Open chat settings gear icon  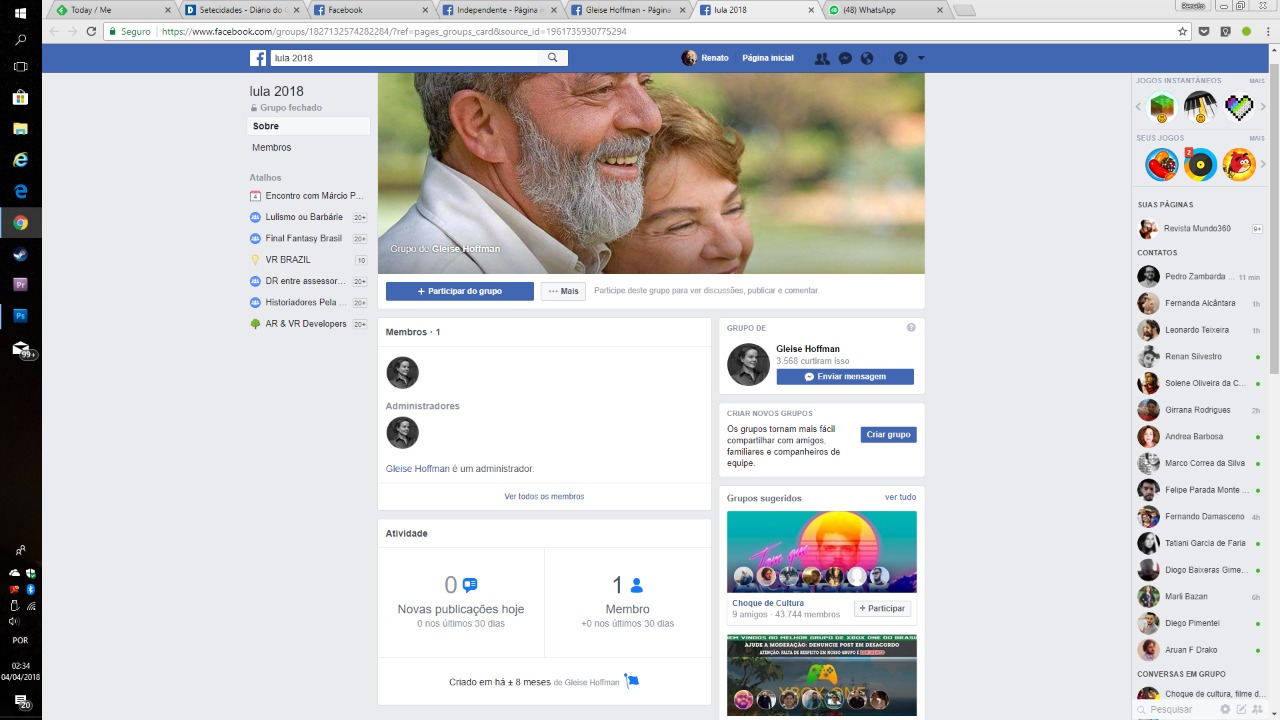(1225, 709)
